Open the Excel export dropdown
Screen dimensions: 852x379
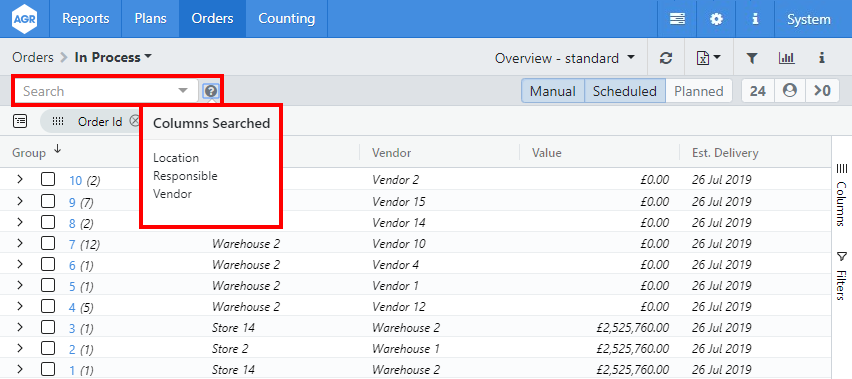709,58
